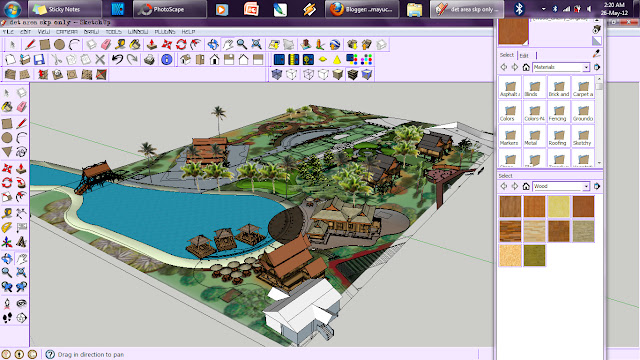Select the red Rotate tool in top toolbar
The image size is (640, 360).
coord(181,44)
